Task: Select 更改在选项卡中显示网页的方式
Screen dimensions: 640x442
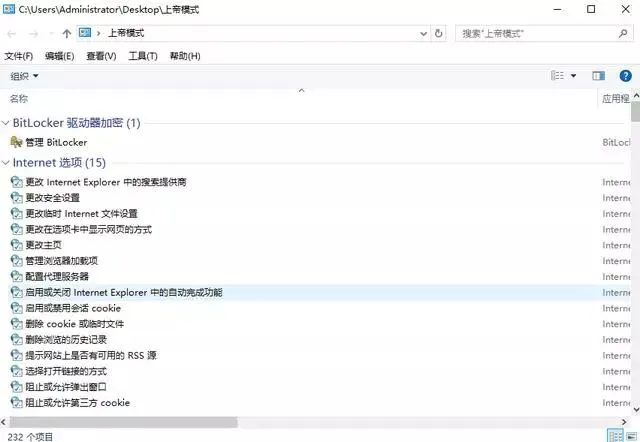Action: pos(89,229)
